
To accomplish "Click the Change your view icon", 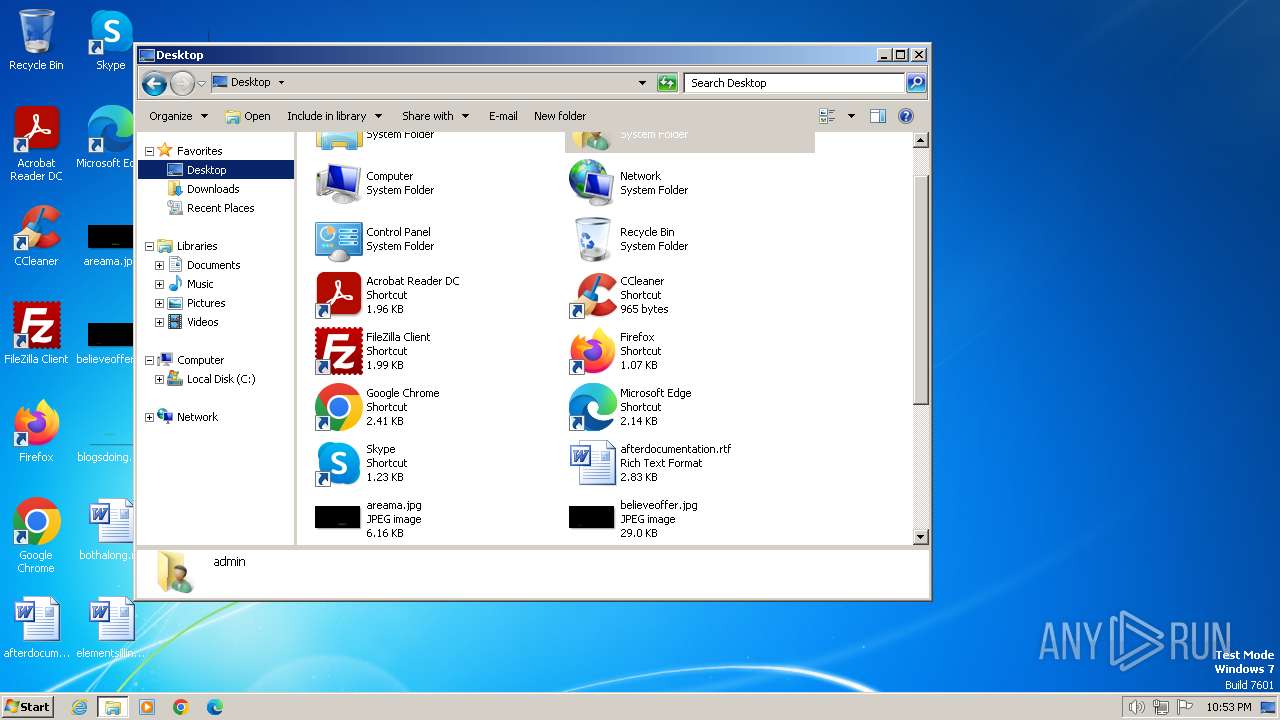I will tap(827, 116).
